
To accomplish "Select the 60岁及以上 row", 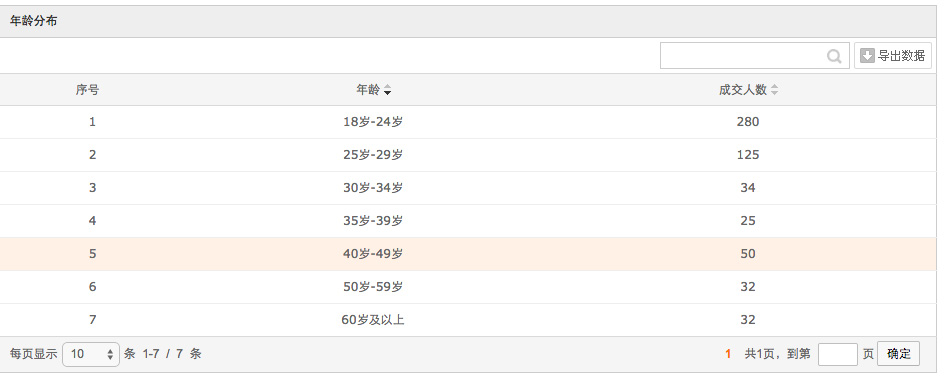I will 468,320.
